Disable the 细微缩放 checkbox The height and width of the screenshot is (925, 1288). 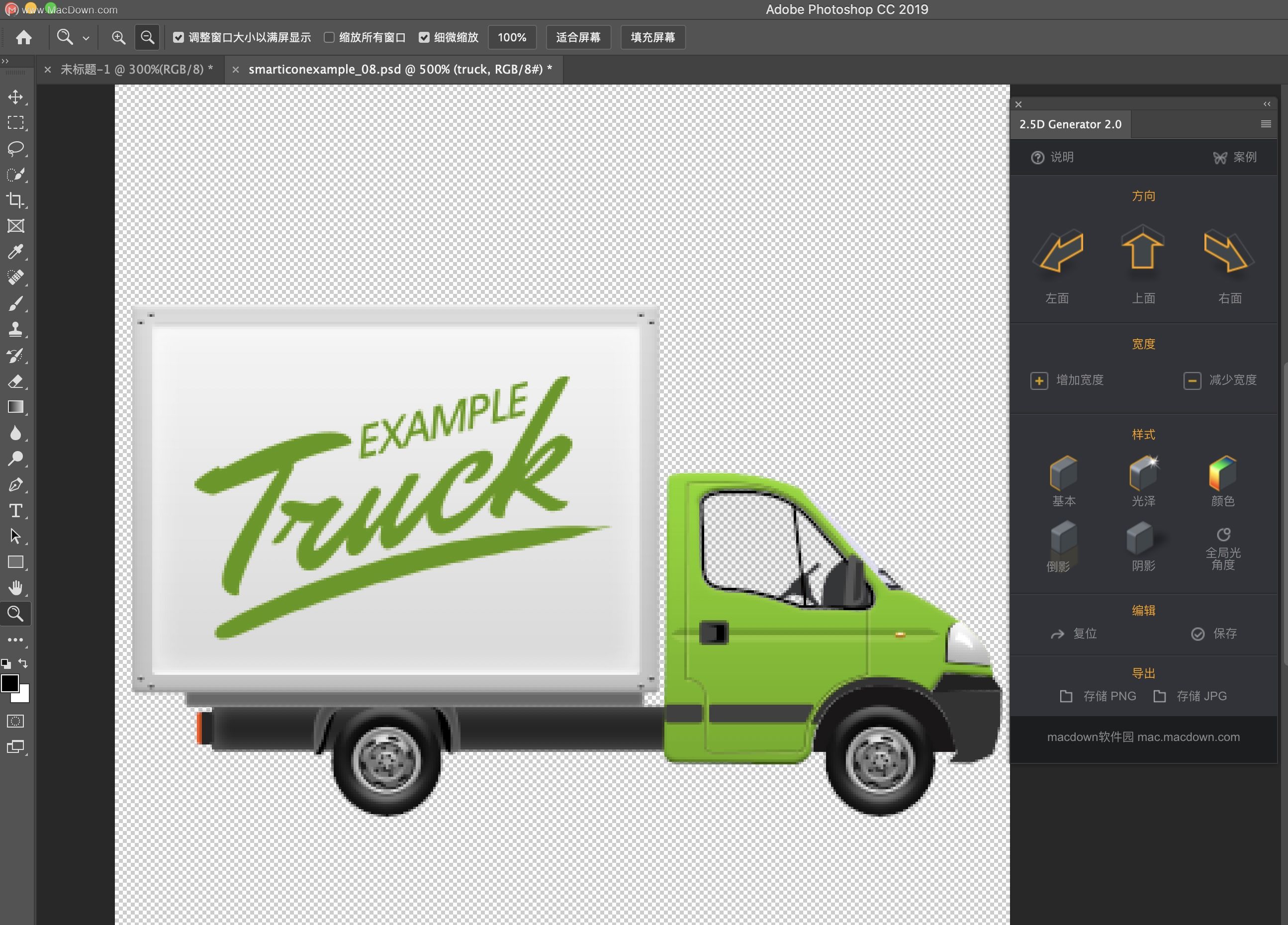click(424, 37)
